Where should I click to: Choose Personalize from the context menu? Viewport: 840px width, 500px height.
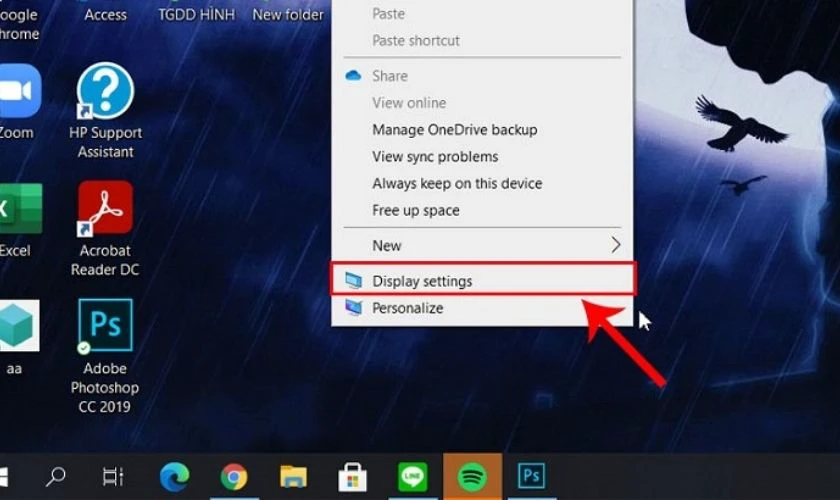483,308
